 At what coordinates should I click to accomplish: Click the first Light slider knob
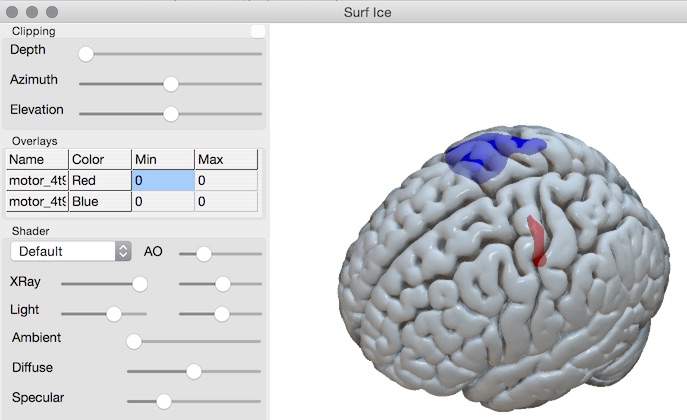[x=114, y=314]
